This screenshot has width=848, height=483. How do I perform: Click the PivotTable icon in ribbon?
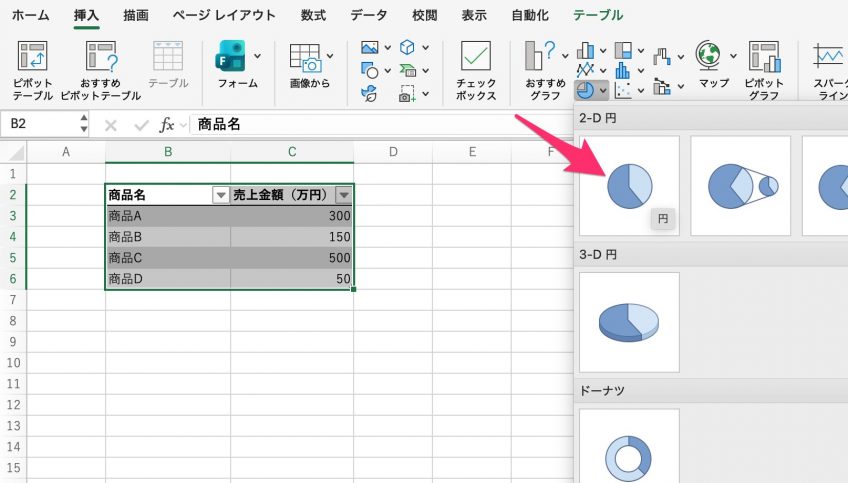pyautogui.click(x=33, y=58)
